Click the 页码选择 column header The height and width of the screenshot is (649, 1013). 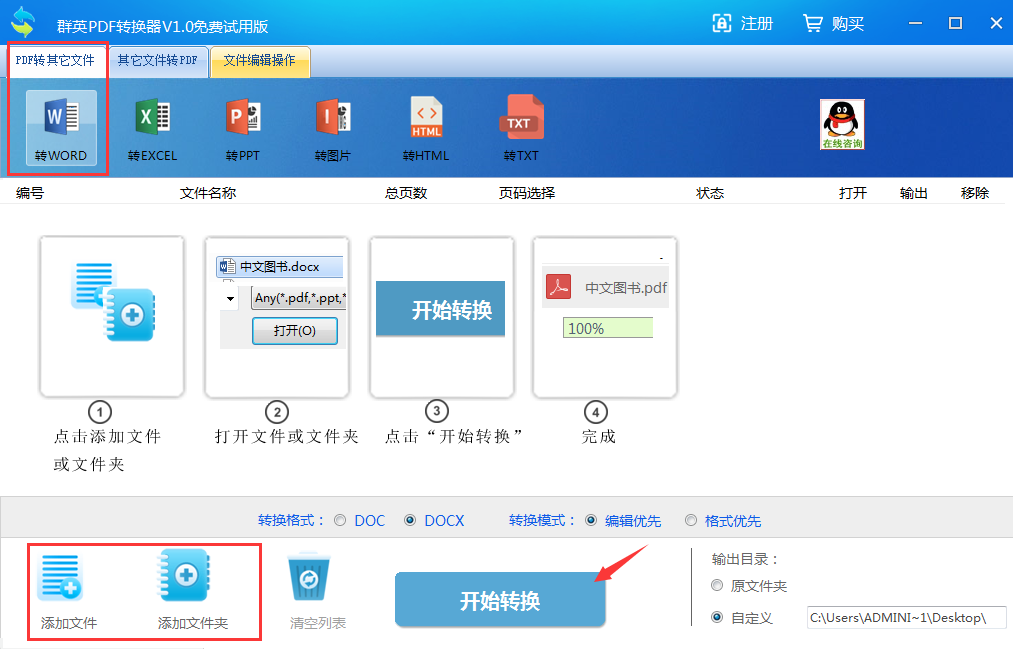(527, 193)
